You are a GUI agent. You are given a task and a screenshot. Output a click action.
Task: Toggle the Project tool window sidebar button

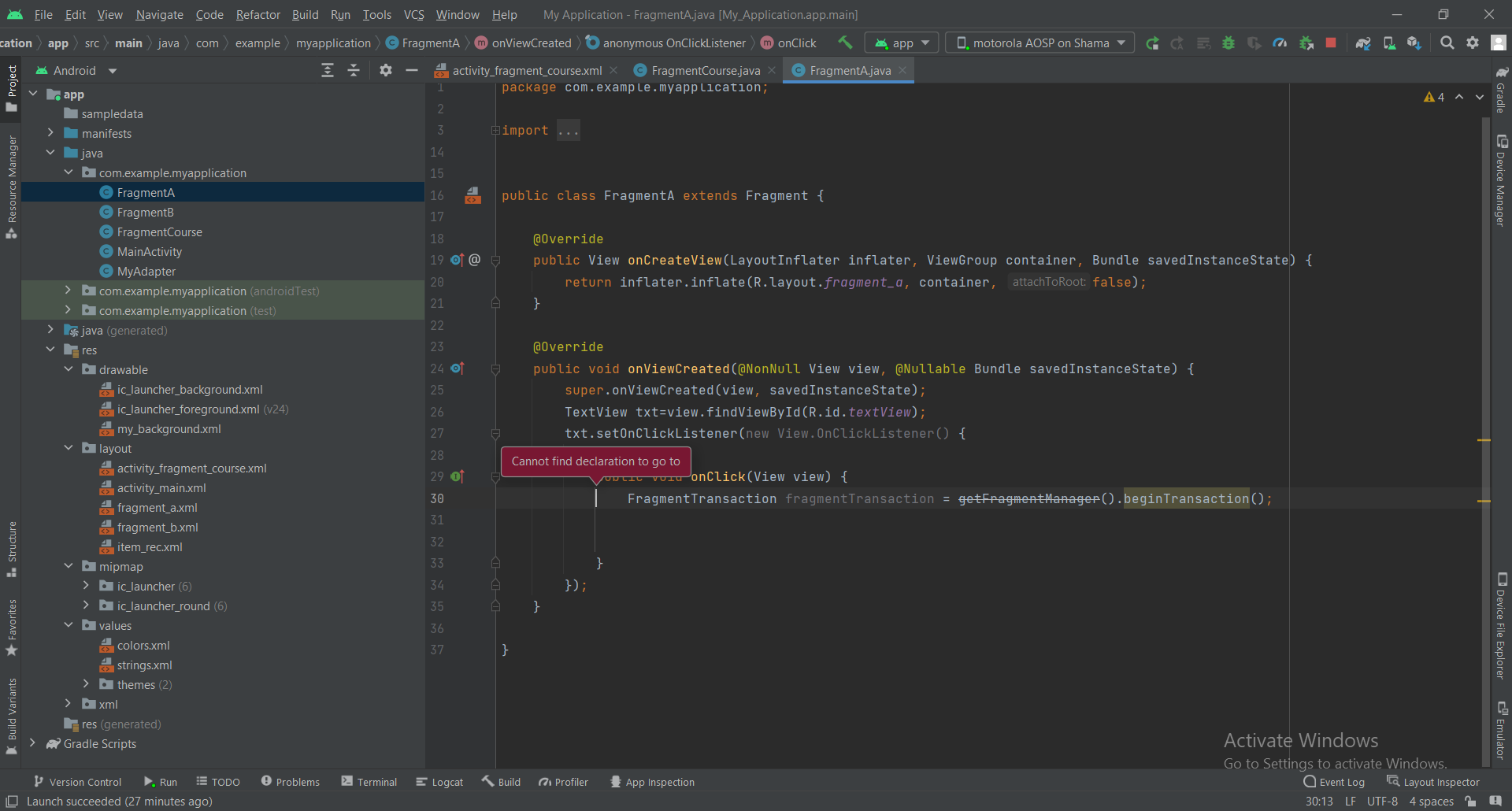point(11,88)
